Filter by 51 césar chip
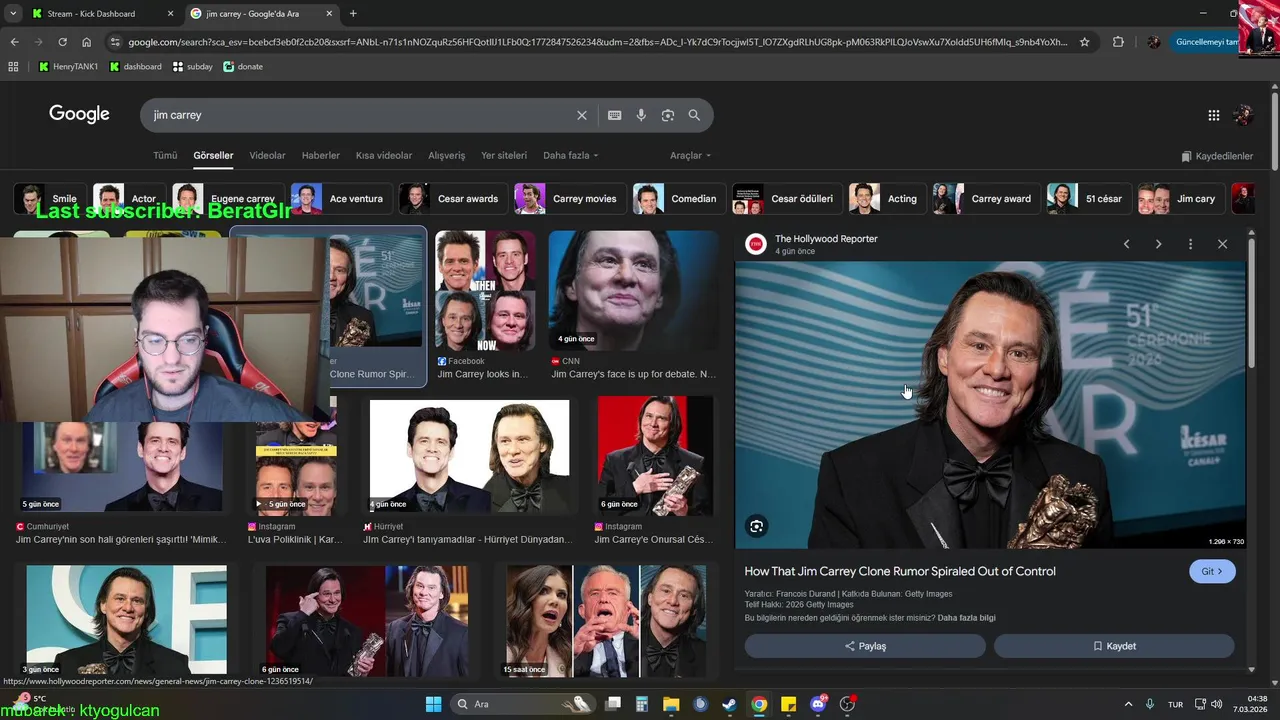The width and height of the screenshot is (1280, 720). point(1089,198)
